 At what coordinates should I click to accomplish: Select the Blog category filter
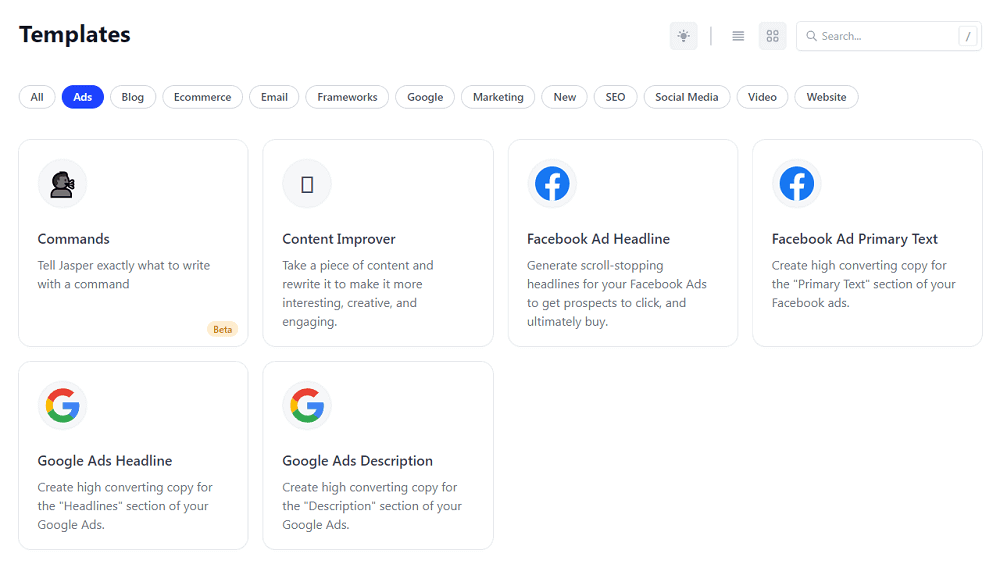coord(133,97)
